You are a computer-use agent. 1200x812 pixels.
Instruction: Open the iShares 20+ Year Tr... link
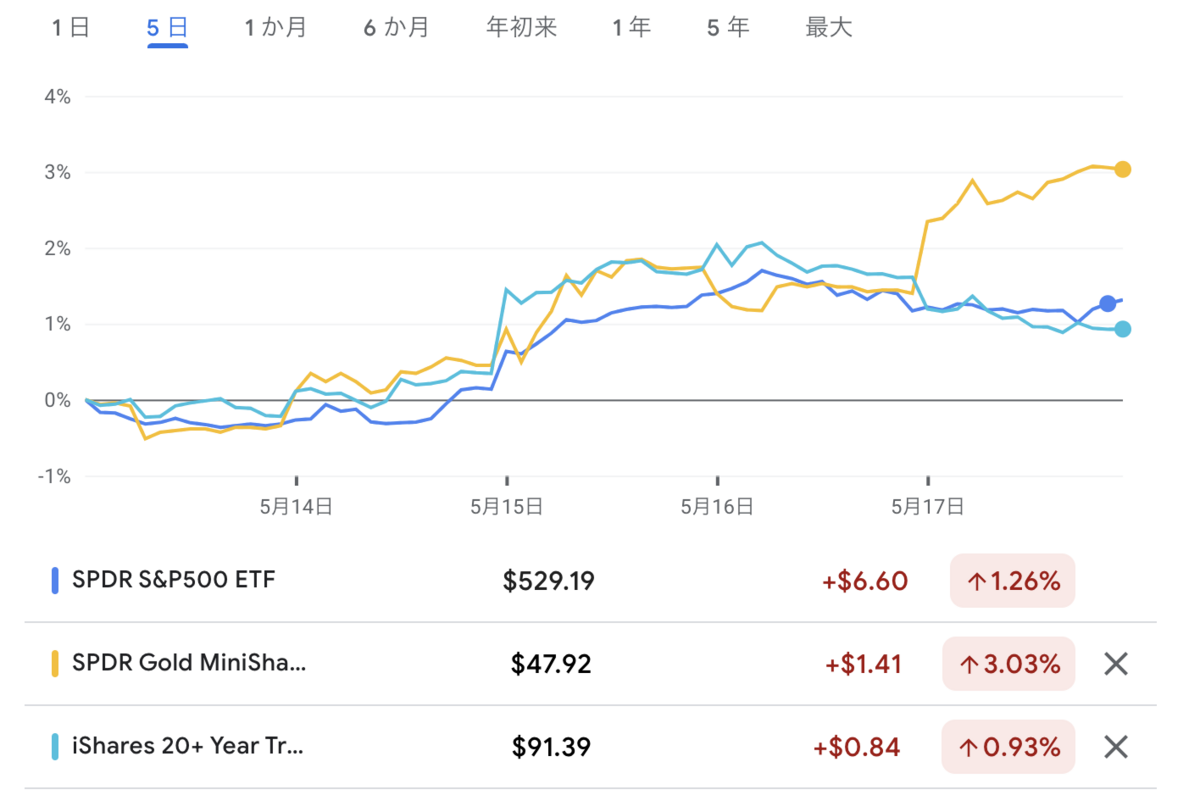coord(188,746)
